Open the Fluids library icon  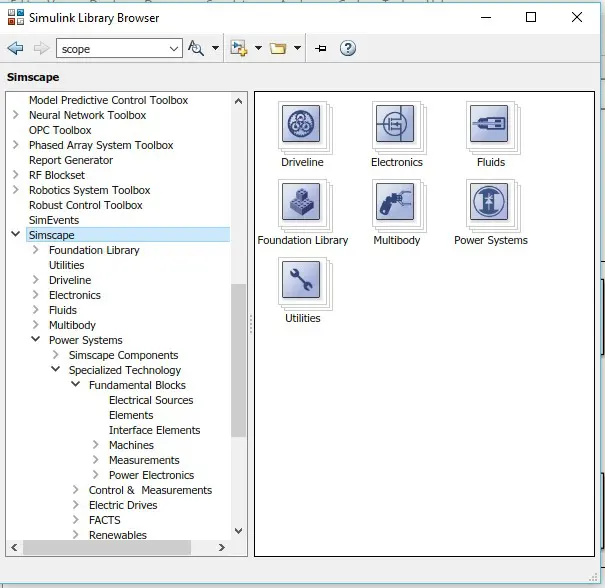pos(489,126)
